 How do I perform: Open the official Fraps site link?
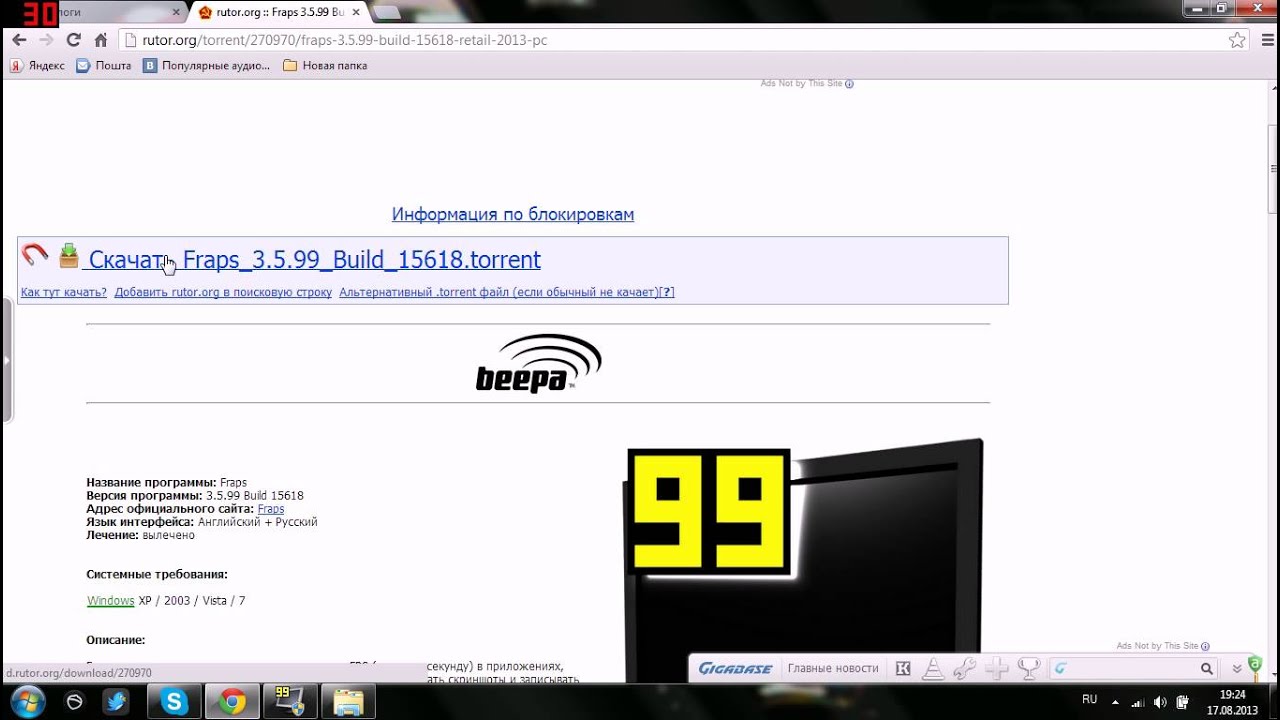click(271, 509)
